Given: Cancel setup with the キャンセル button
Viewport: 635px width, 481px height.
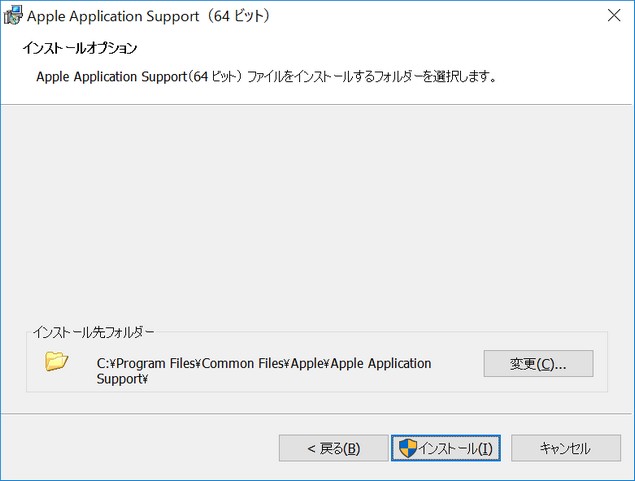Looking at the screenshot, I should coord(566,448).
